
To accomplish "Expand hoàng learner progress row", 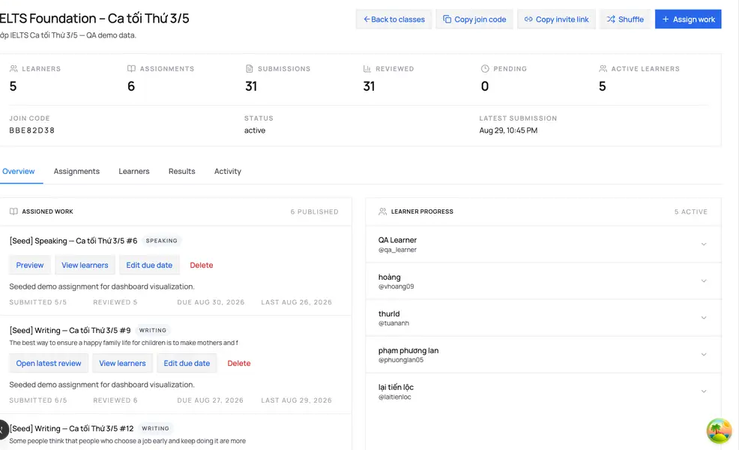I will pos(543,281).
